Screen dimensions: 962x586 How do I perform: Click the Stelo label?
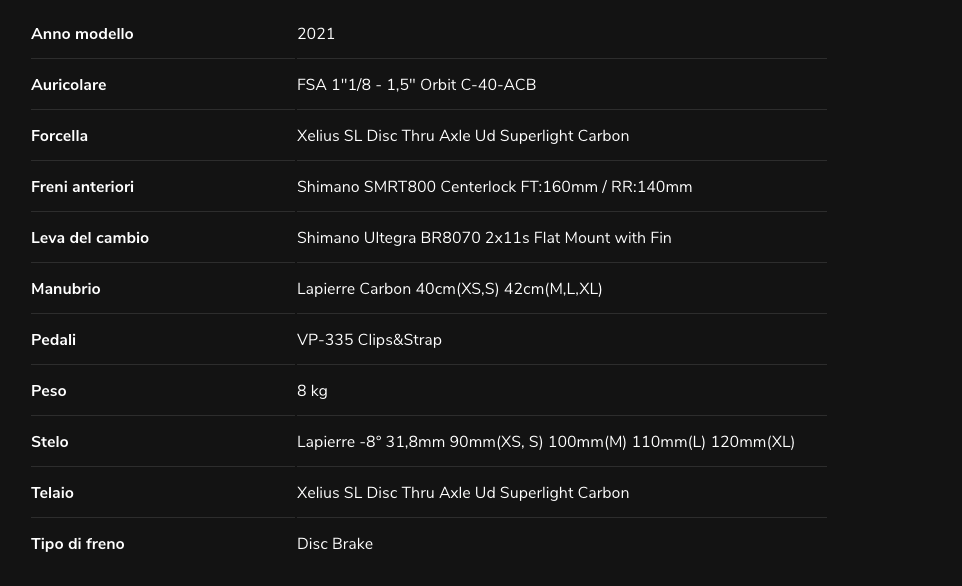(x=50, y=442)
